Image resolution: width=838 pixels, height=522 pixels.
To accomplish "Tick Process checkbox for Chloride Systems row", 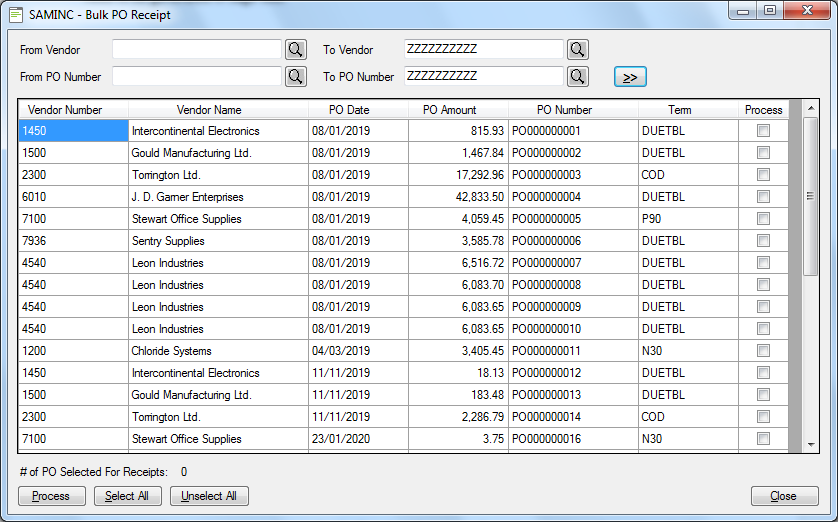I will pyautogui.click(x=763, y=351).
